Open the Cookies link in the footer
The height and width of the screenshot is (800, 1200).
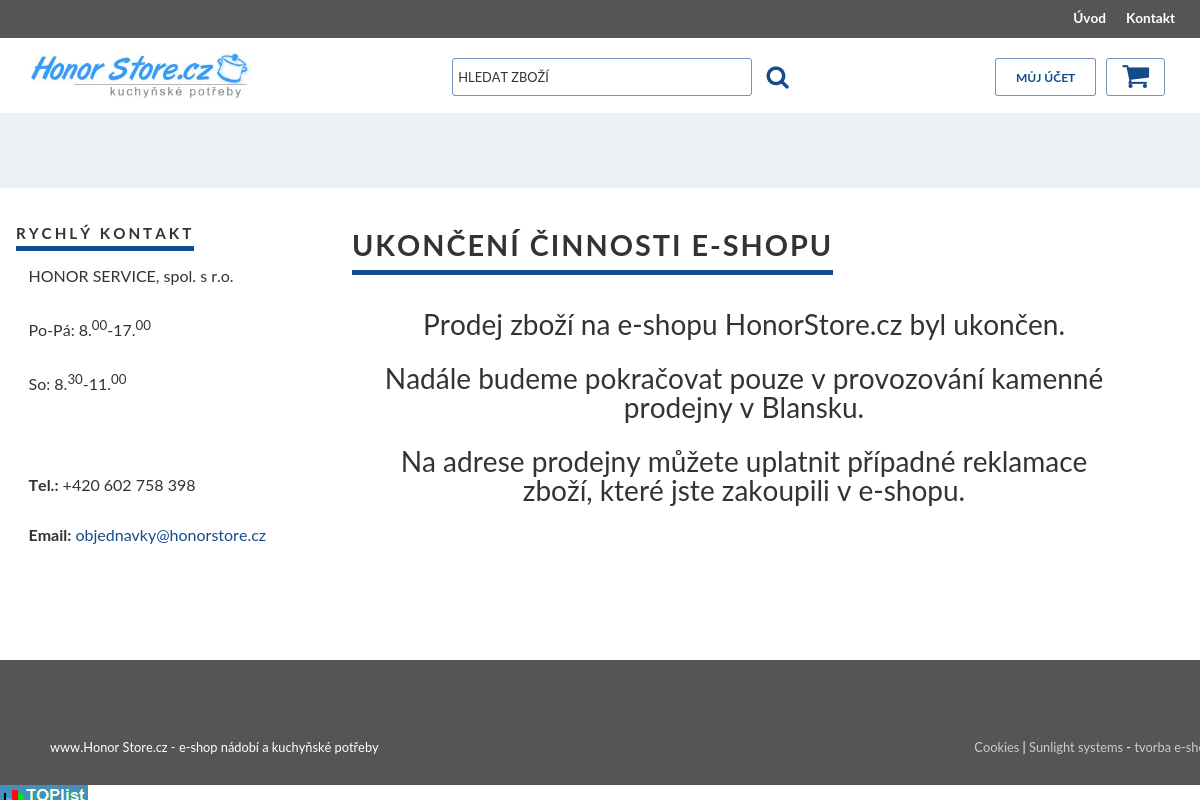click(x=996, y=747)
